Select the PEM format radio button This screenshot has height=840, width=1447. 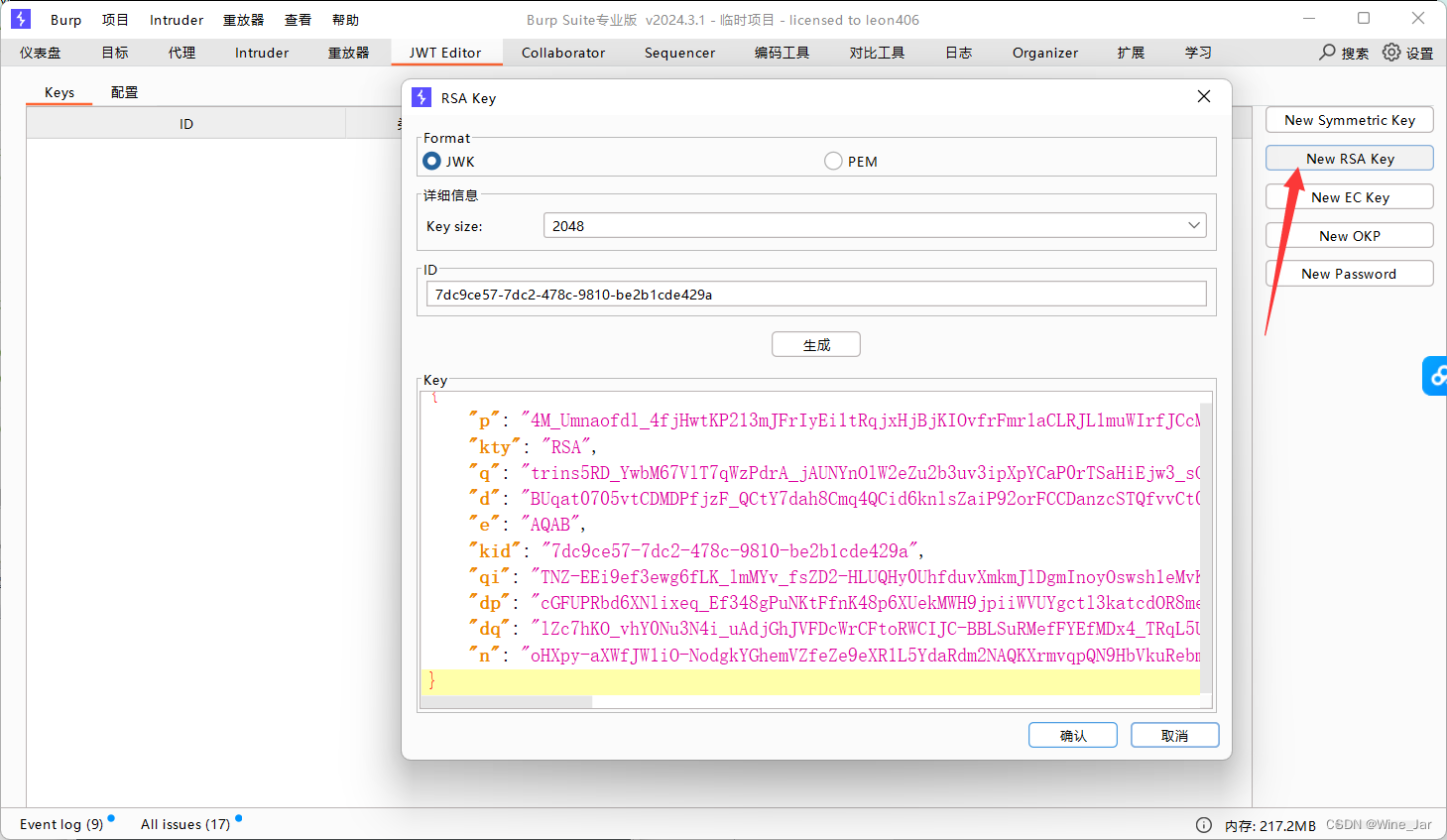click(x=833, y=161)
